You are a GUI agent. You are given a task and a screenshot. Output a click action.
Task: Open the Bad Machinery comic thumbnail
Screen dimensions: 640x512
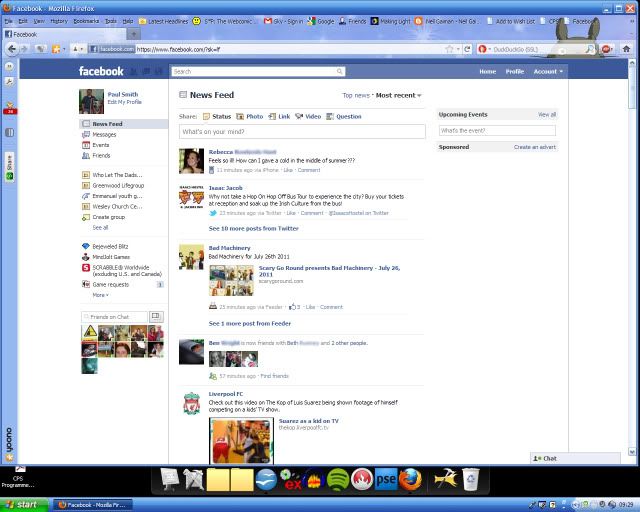pyautogui.click(x=231, y=280)
